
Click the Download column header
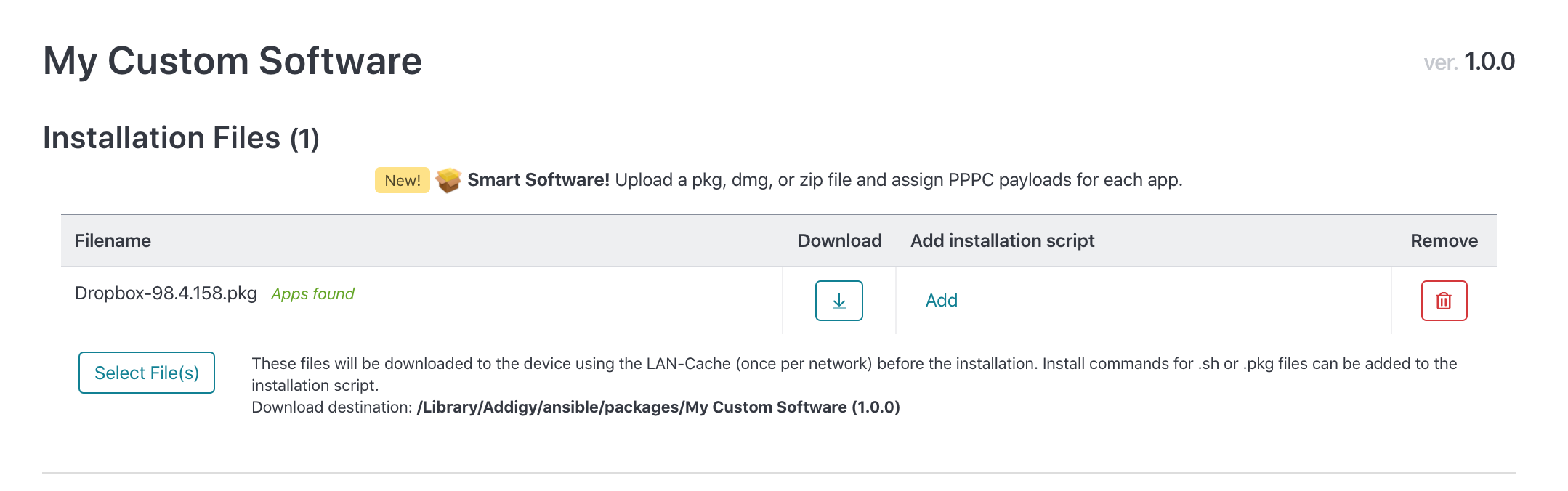(x=839, y=241)
